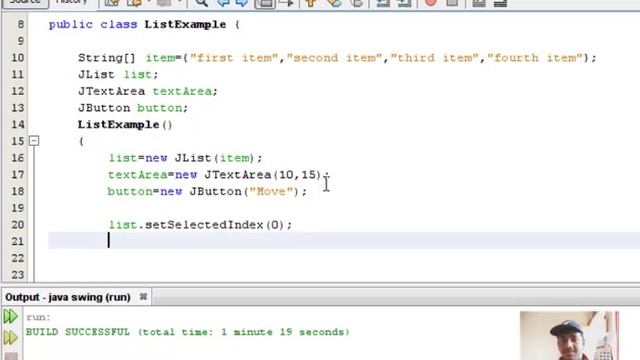Switch to the History view tab
The height and width of the screenshot is (360, 640).
(72, 2)
